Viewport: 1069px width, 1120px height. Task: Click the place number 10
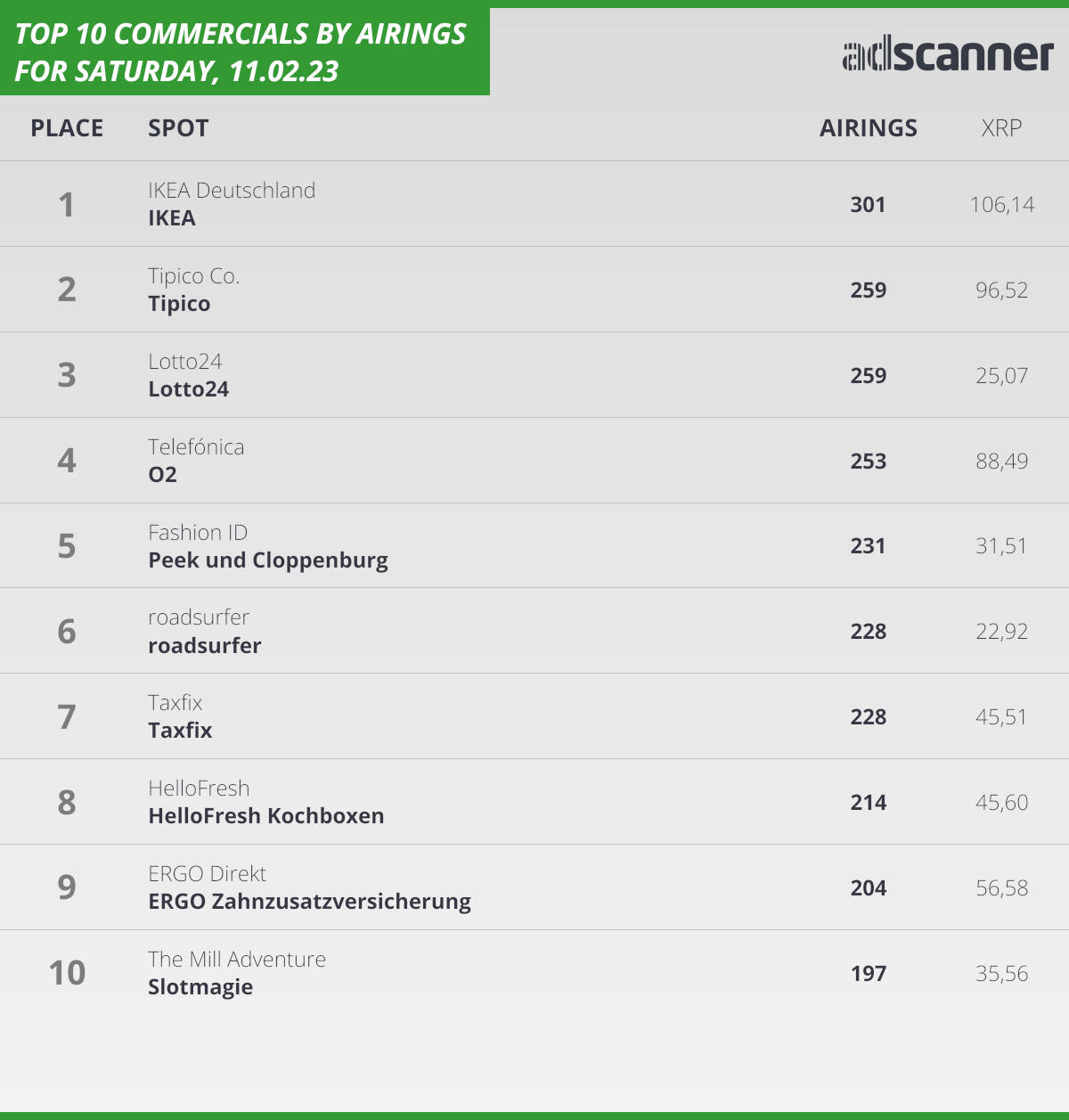click(67, 973)
